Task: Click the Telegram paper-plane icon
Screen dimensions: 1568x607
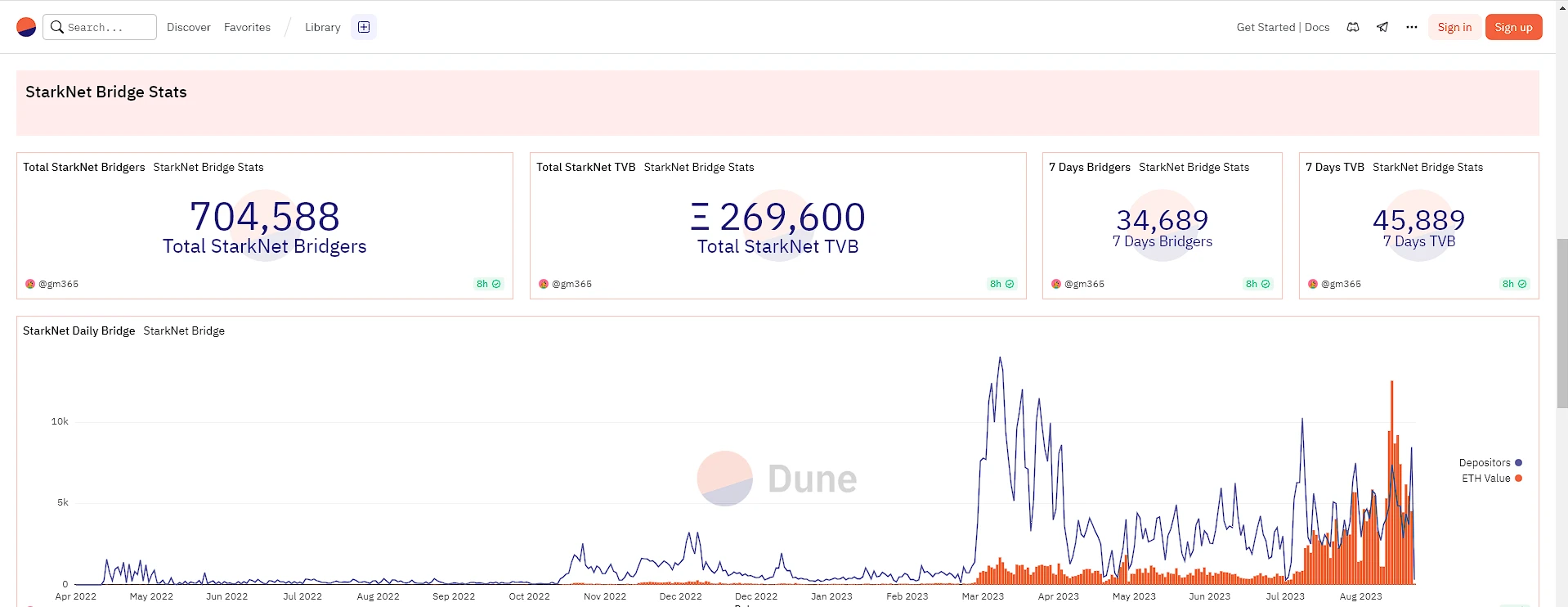Action: coord(1382,27)
